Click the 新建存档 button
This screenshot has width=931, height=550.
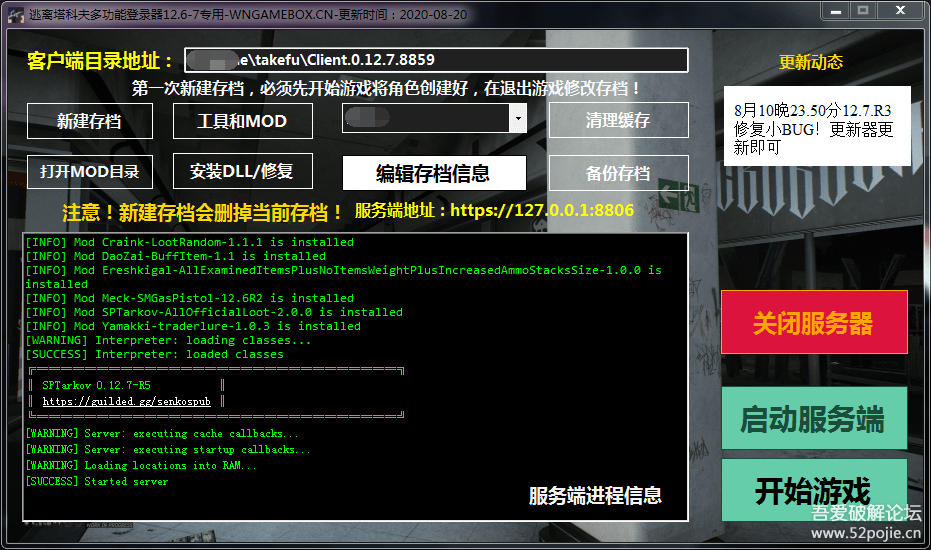pos(89,121)
